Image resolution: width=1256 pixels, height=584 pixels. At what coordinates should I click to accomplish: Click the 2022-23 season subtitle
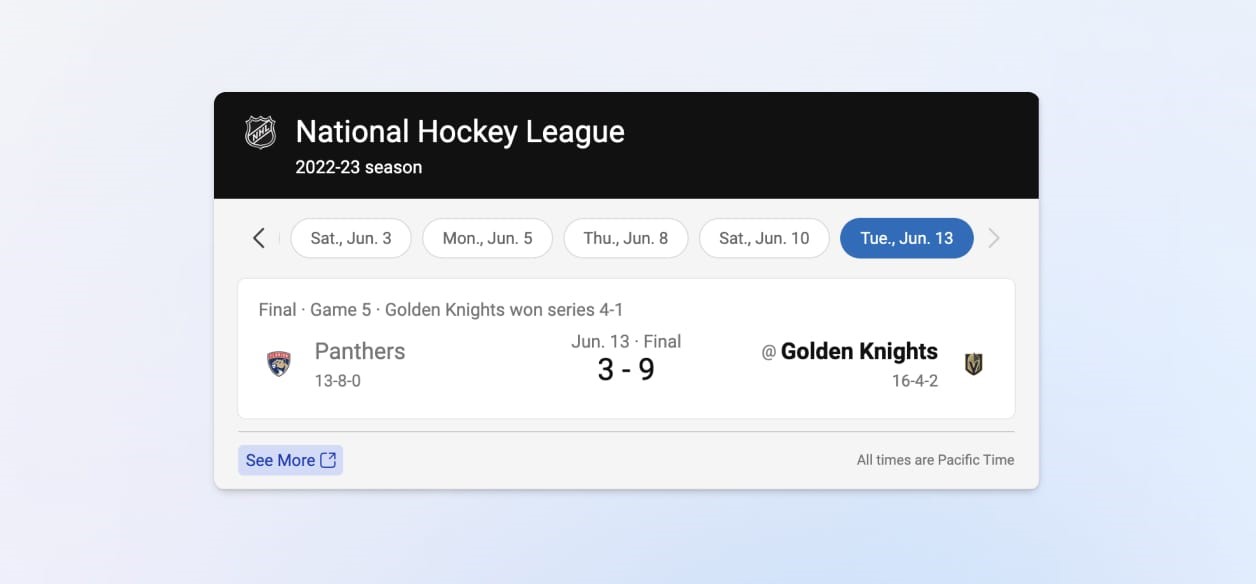pos(358,167)
